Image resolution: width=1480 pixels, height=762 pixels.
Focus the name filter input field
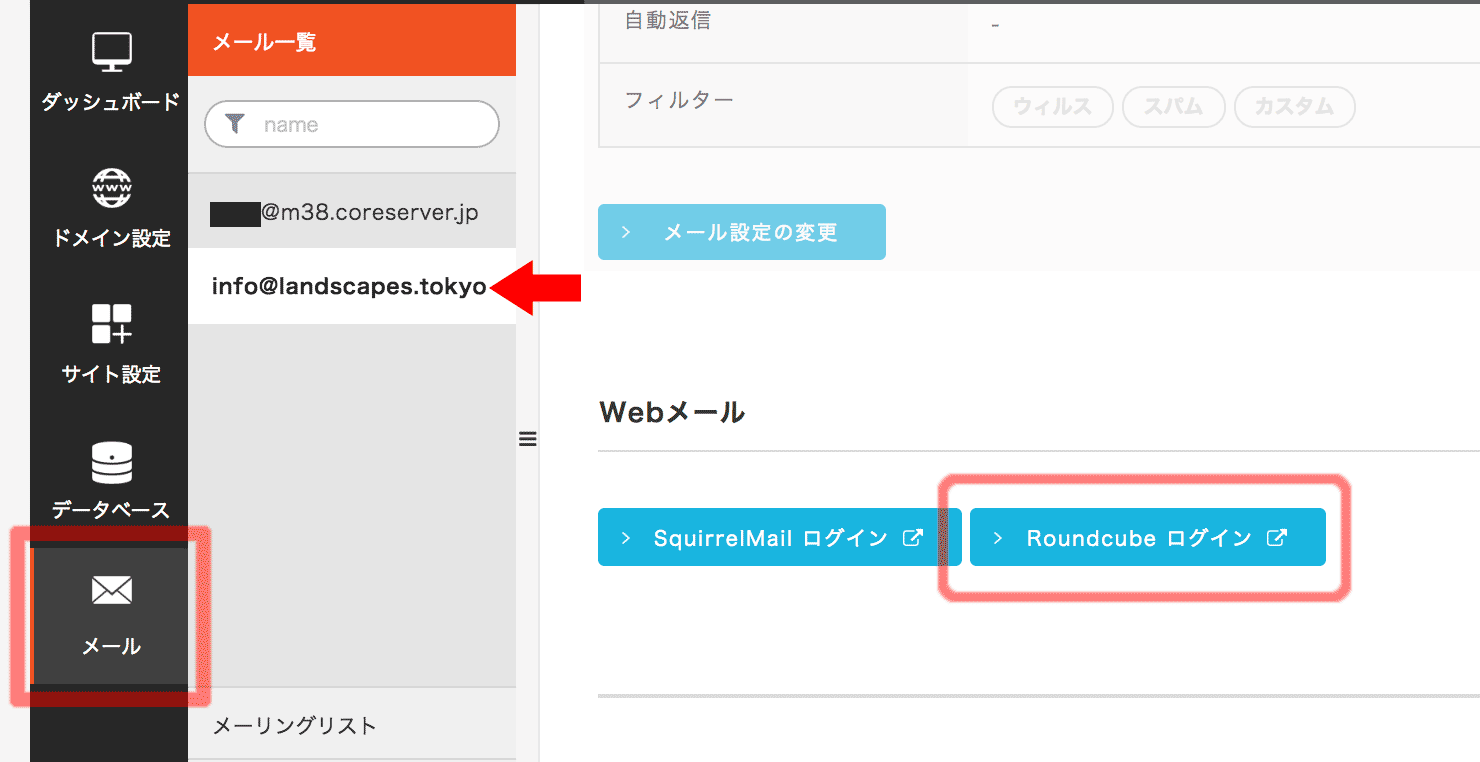click(x=352, y=124)
